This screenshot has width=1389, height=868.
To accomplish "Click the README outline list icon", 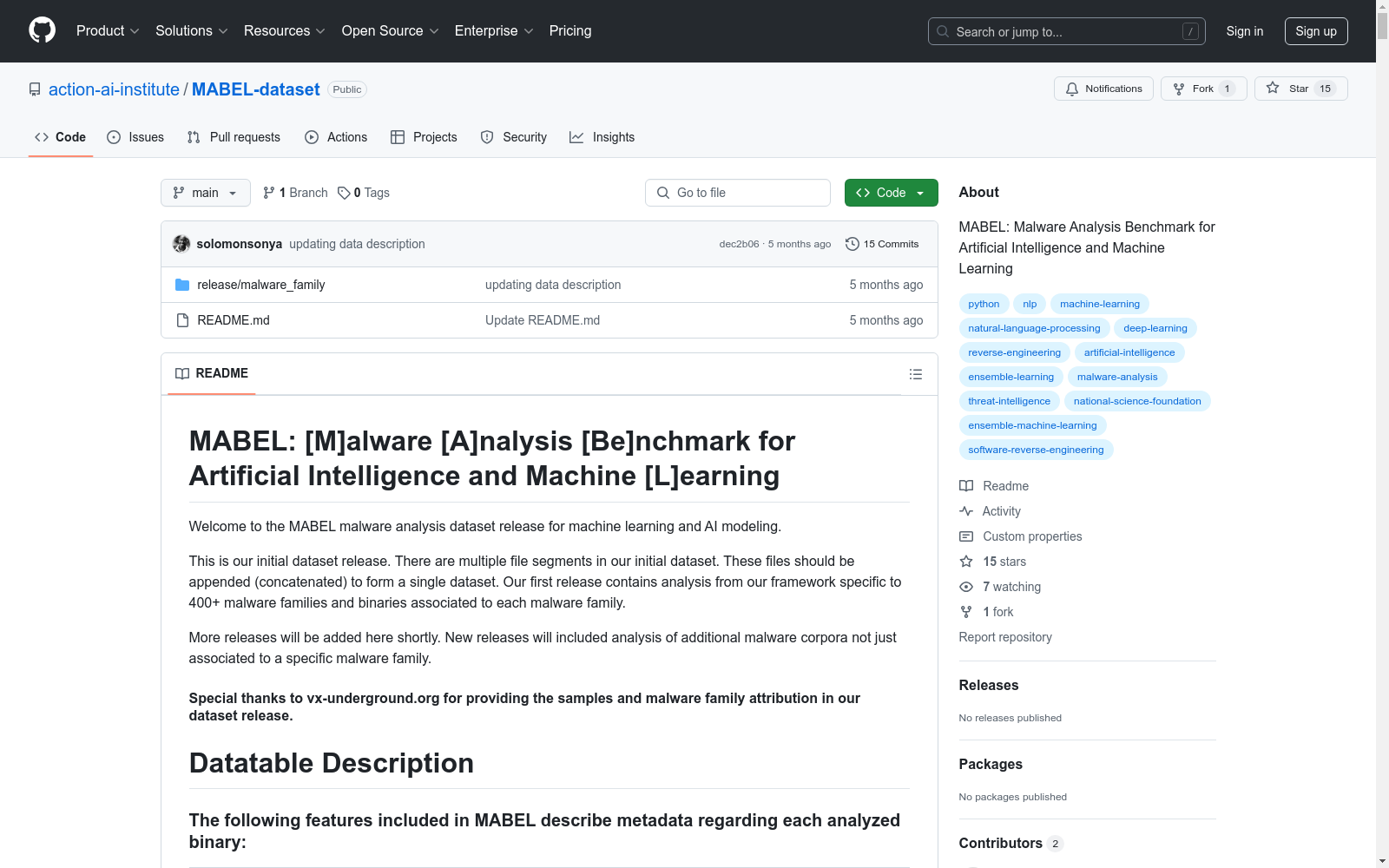I will [916, 374].
